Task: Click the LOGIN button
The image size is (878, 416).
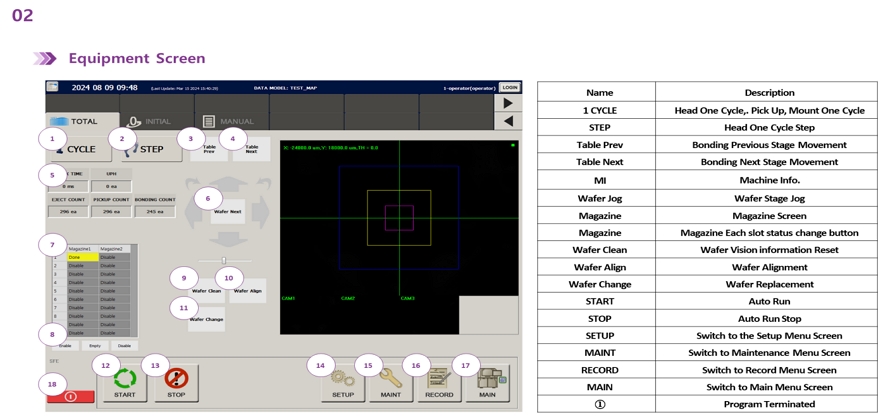Action: pos(510,88)
